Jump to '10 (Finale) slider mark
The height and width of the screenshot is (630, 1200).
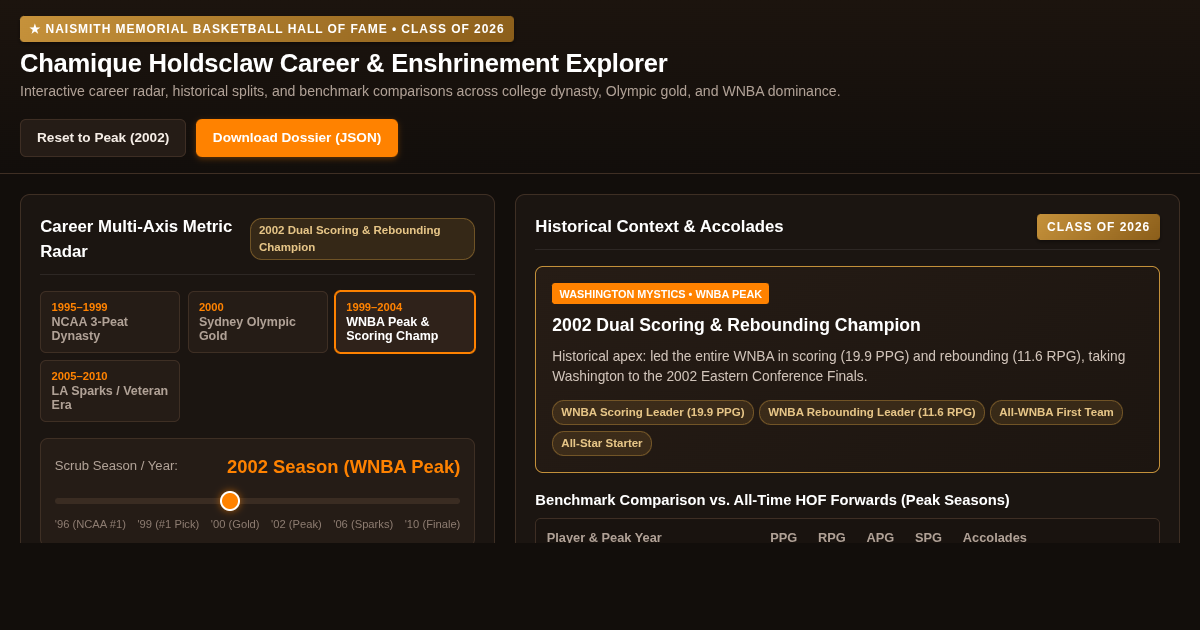click(432, 524)
